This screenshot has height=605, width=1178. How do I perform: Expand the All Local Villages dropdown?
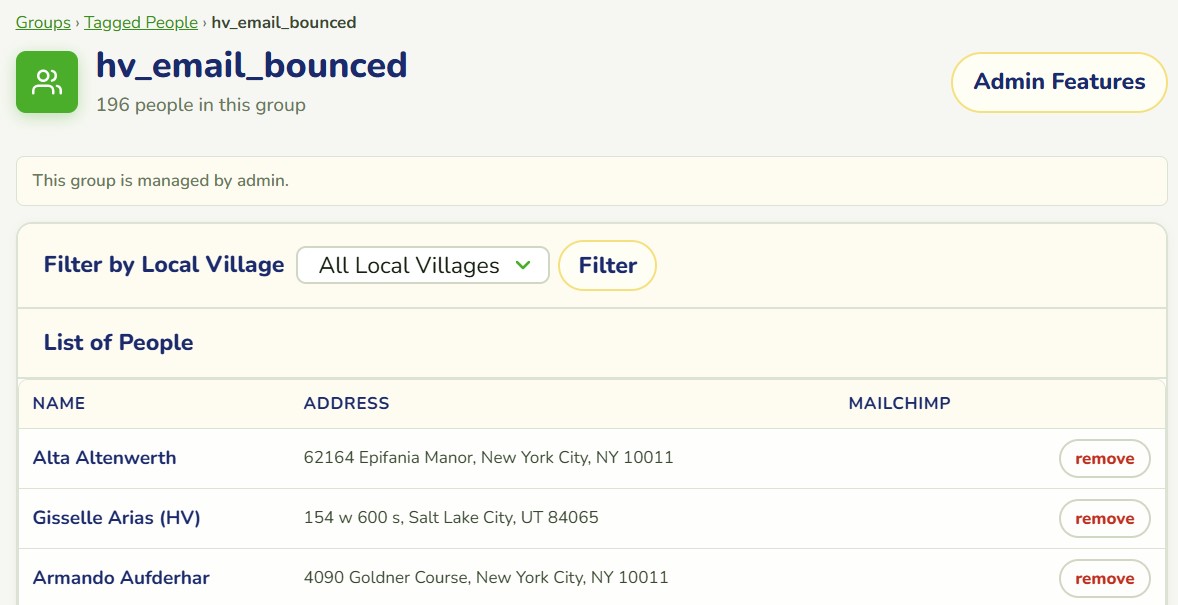pyautogui.click(x=423, y=265)
